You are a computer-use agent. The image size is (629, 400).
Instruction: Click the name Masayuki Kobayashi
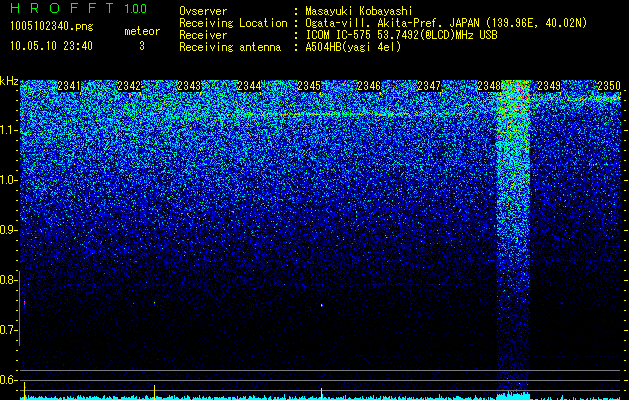click(x=359, y=11)
